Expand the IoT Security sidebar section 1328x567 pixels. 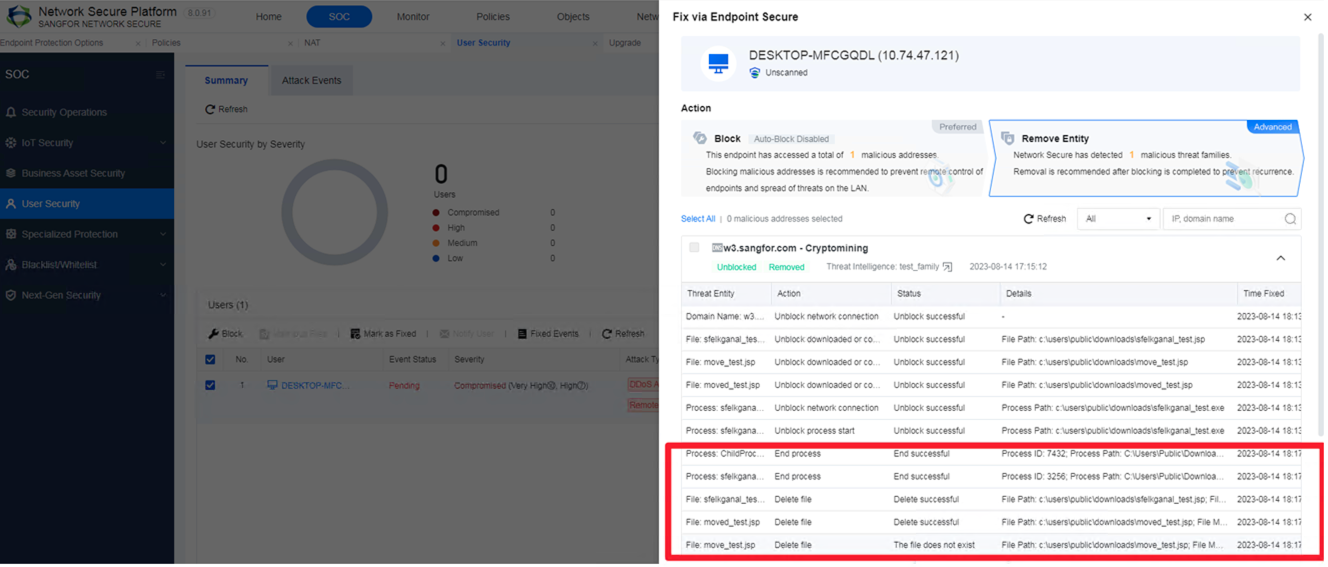163,143
